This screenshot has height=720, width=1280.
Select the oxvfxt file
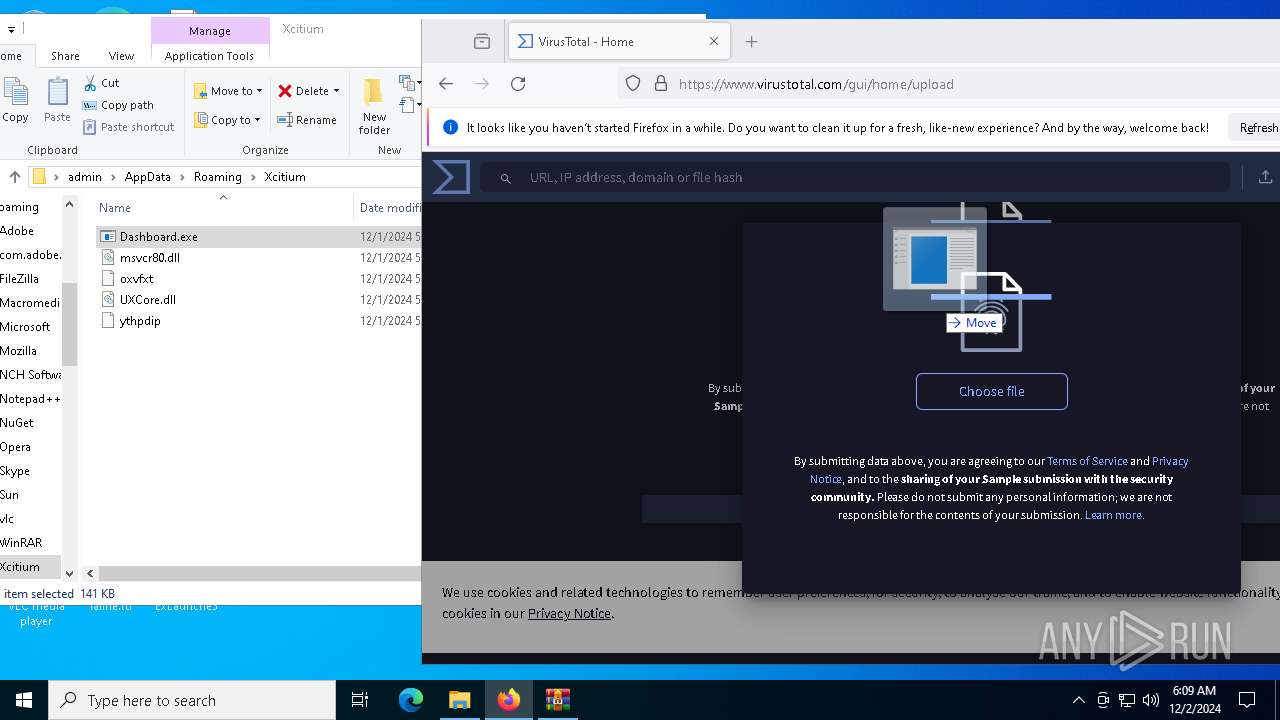coord(136,279)
